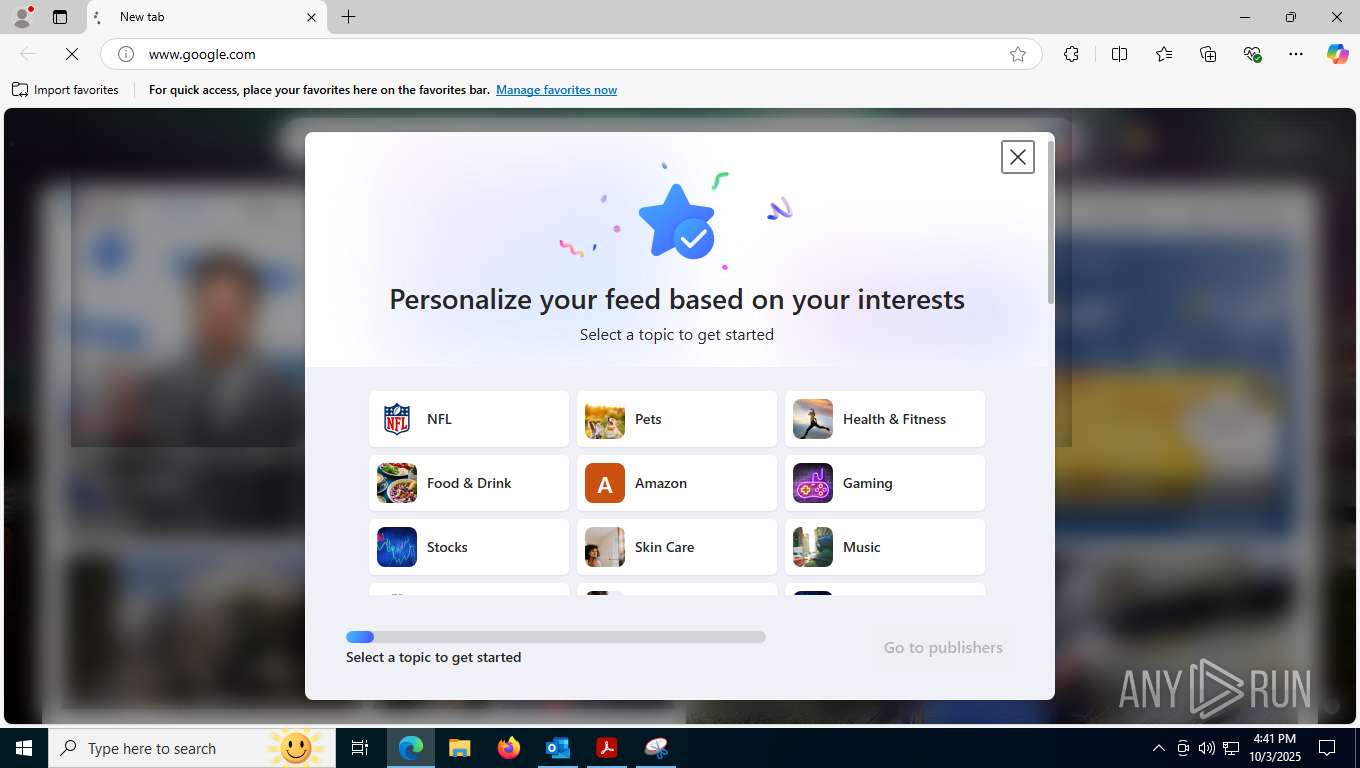Click the topic selection progress bar

(556, 637)
